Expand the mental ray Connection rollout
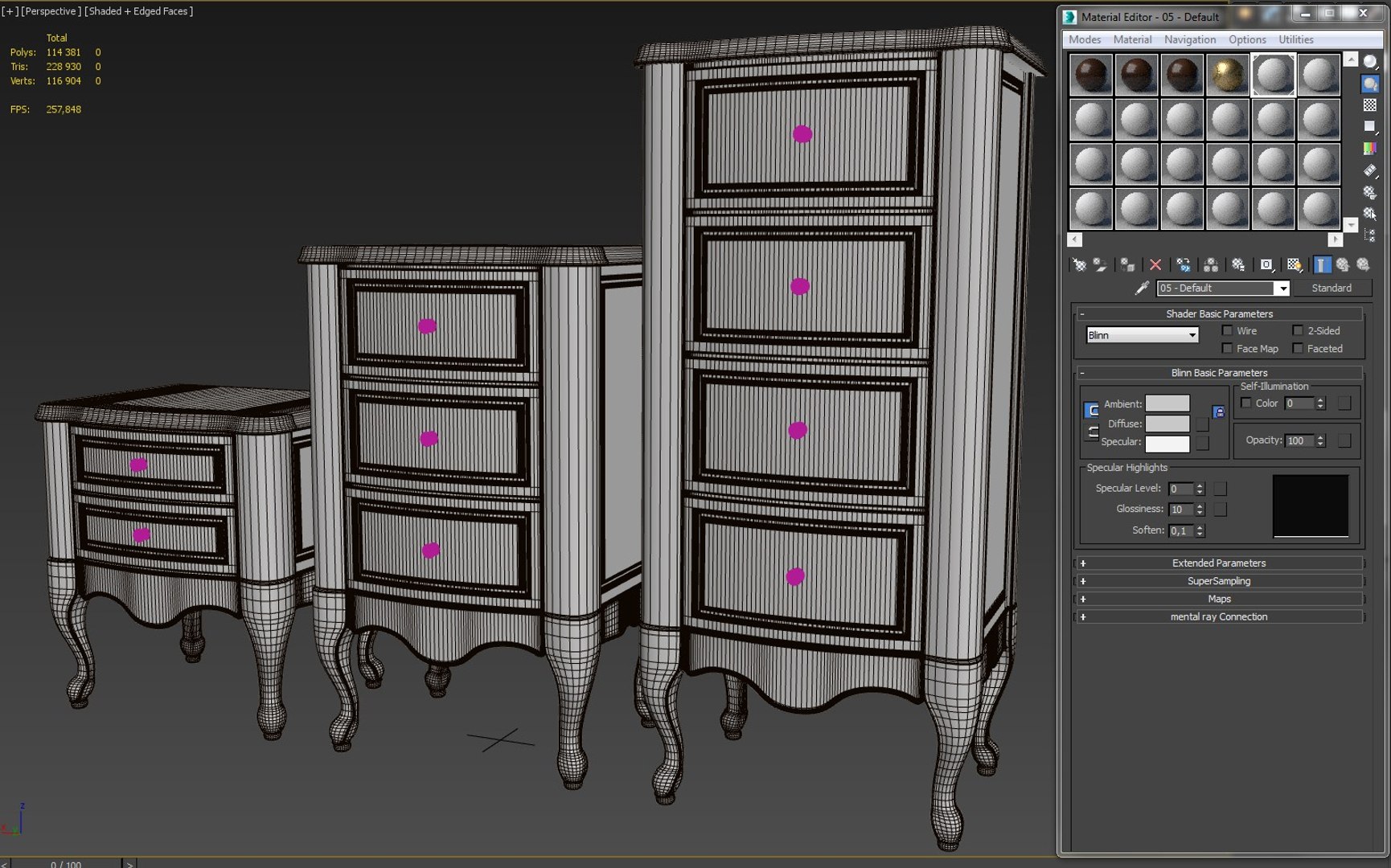The height and width of the screenshot is (868, 1391). point(1218,616)
